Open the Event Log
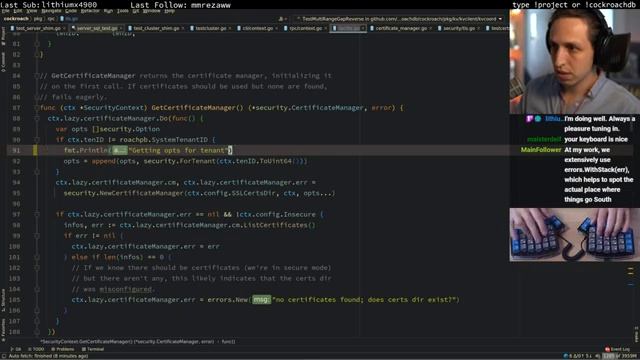The height and width of the screenshot is (360, 640). point(618,349)
